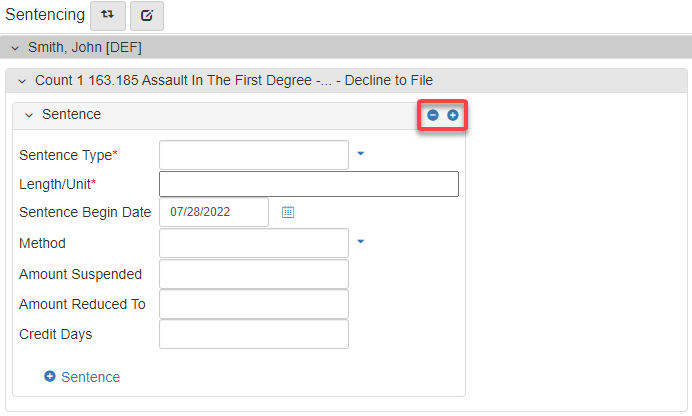
Task: Click the add Sentence link at bottom
Action: click(82, 377)
